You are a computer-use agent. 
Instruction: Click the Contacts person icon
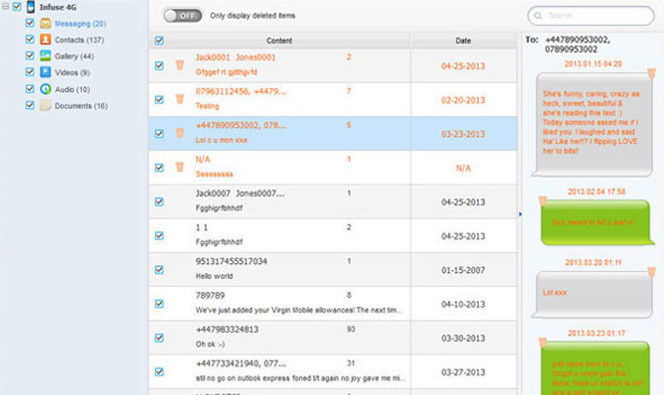coord(45,39)
